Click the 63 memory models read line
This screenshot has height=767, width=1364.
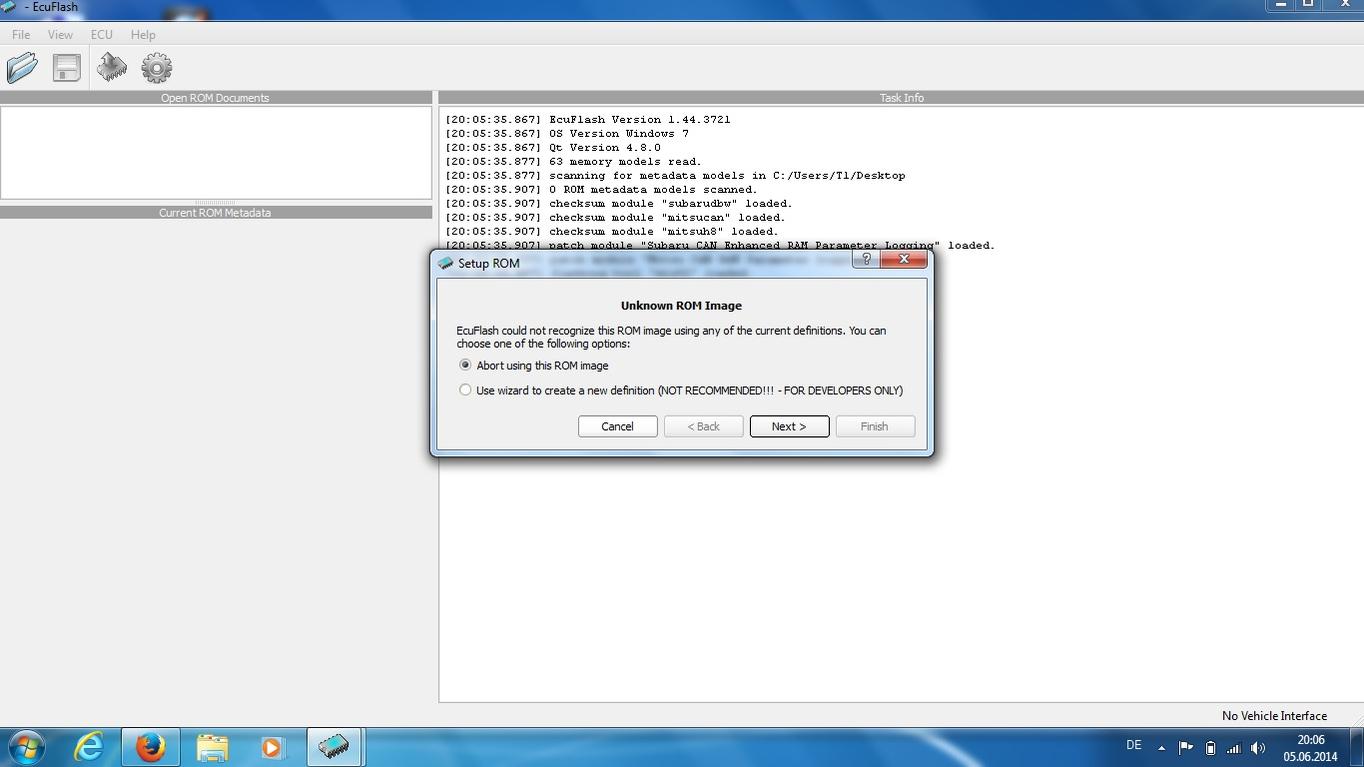click(x=574, y=161)
